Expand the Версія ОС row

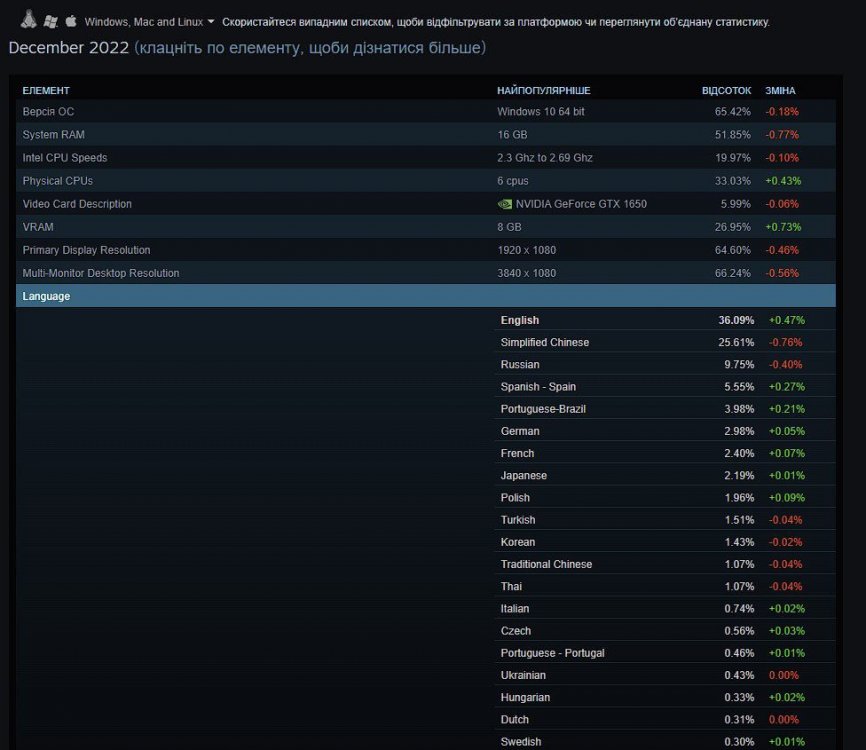[425, 112]
